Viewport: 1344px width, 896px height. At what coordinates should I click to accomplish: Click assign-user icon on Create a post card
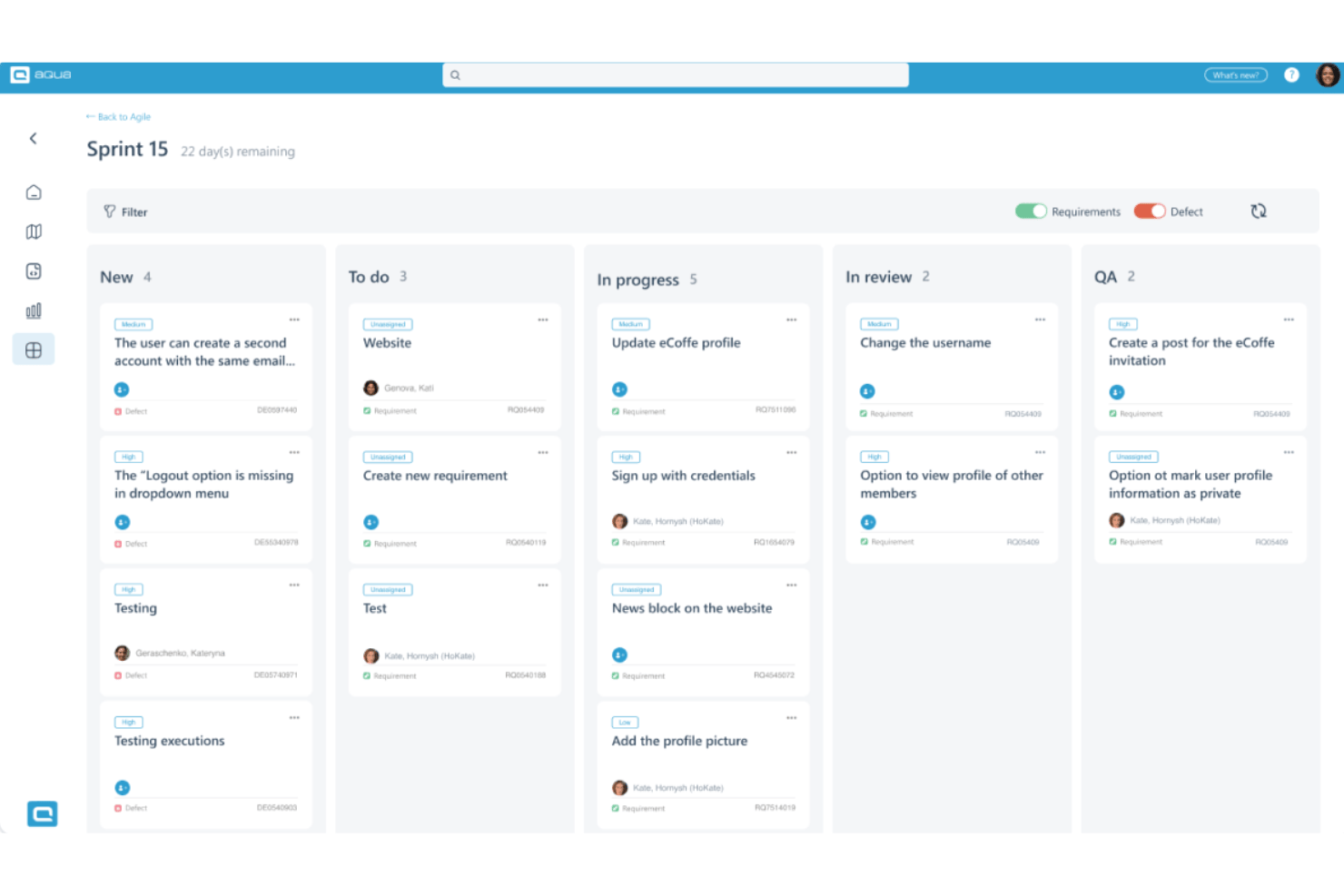pyautogui.click(x=1117, y=392)
